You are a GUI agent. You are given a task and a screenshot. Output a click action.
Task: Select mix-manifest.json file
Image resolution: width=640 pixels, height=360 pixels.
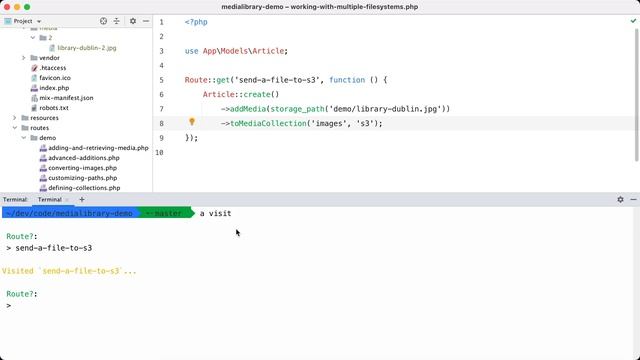click(x=66, y=98)
